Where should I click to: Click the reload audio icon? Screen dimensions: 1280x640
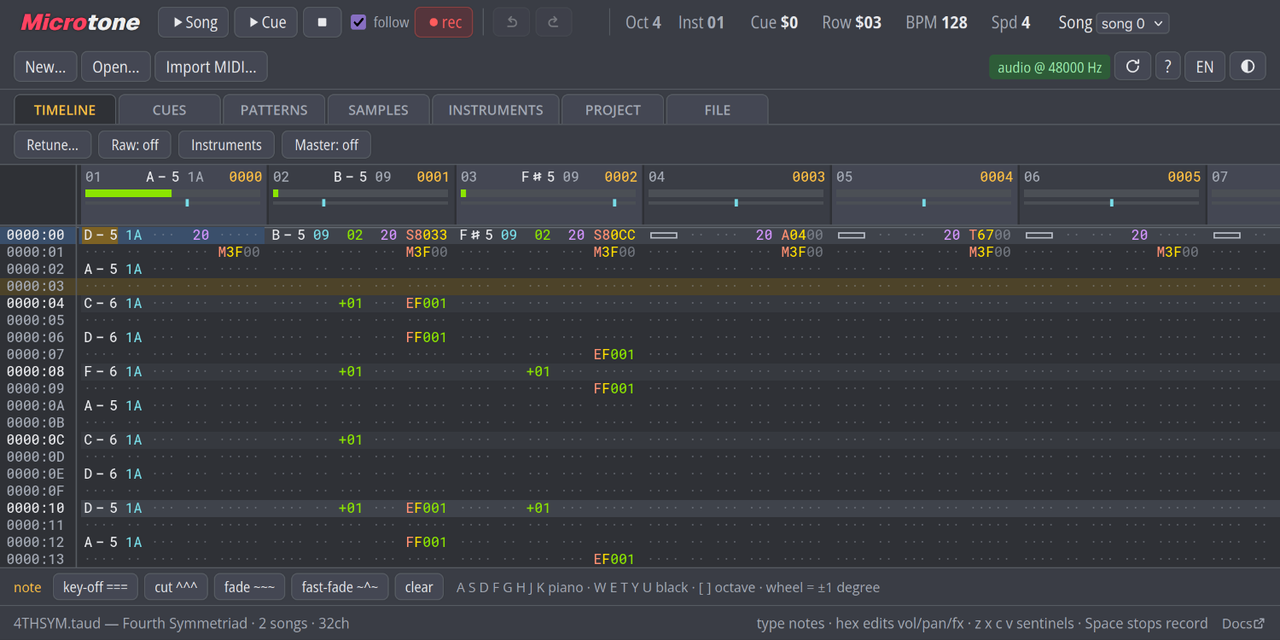tap(1132, 67)
